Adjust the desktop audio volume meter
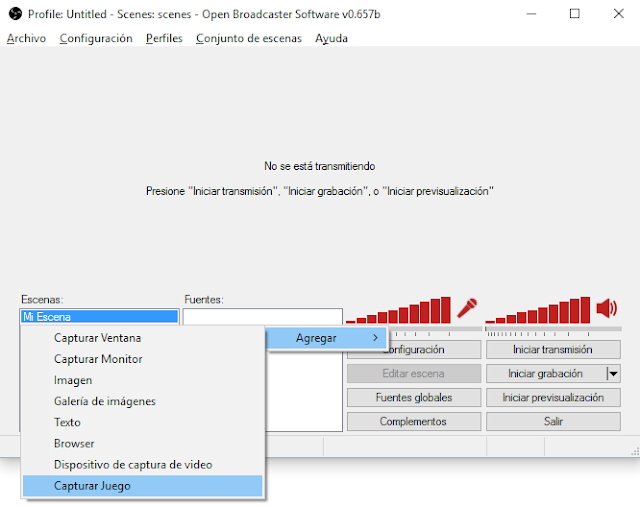The image size is (640, 507). (x=538, y=310)
